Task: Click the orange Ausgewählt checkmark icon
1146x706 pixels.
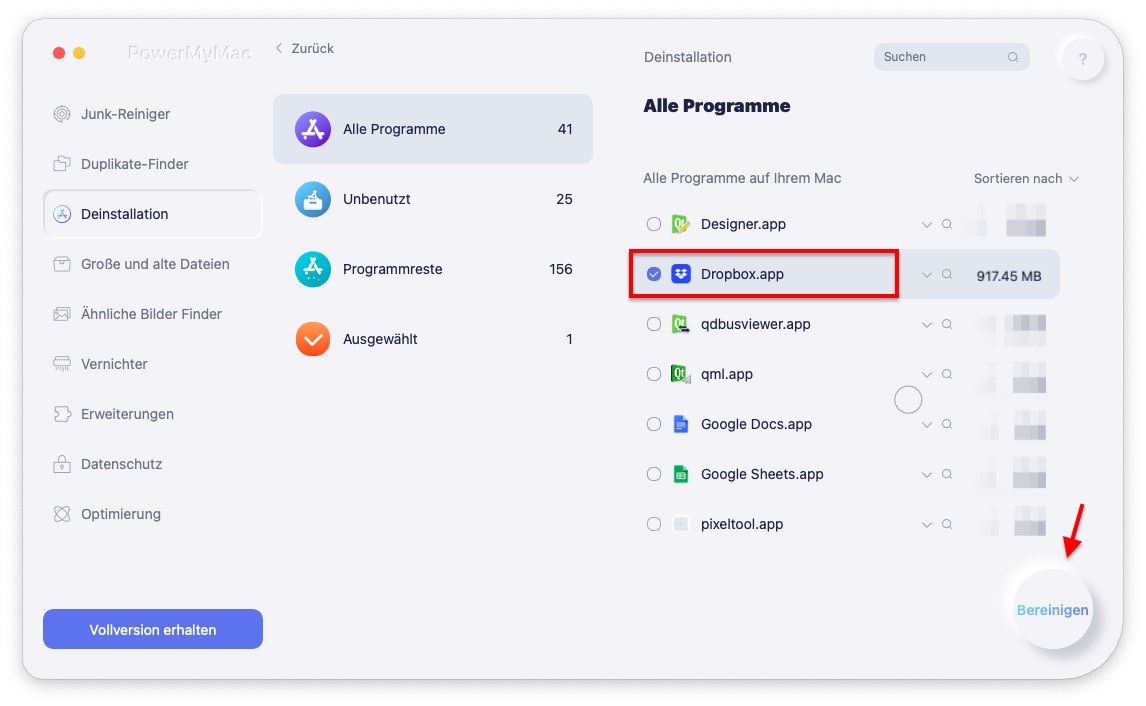Action: (x=313, y=339)
